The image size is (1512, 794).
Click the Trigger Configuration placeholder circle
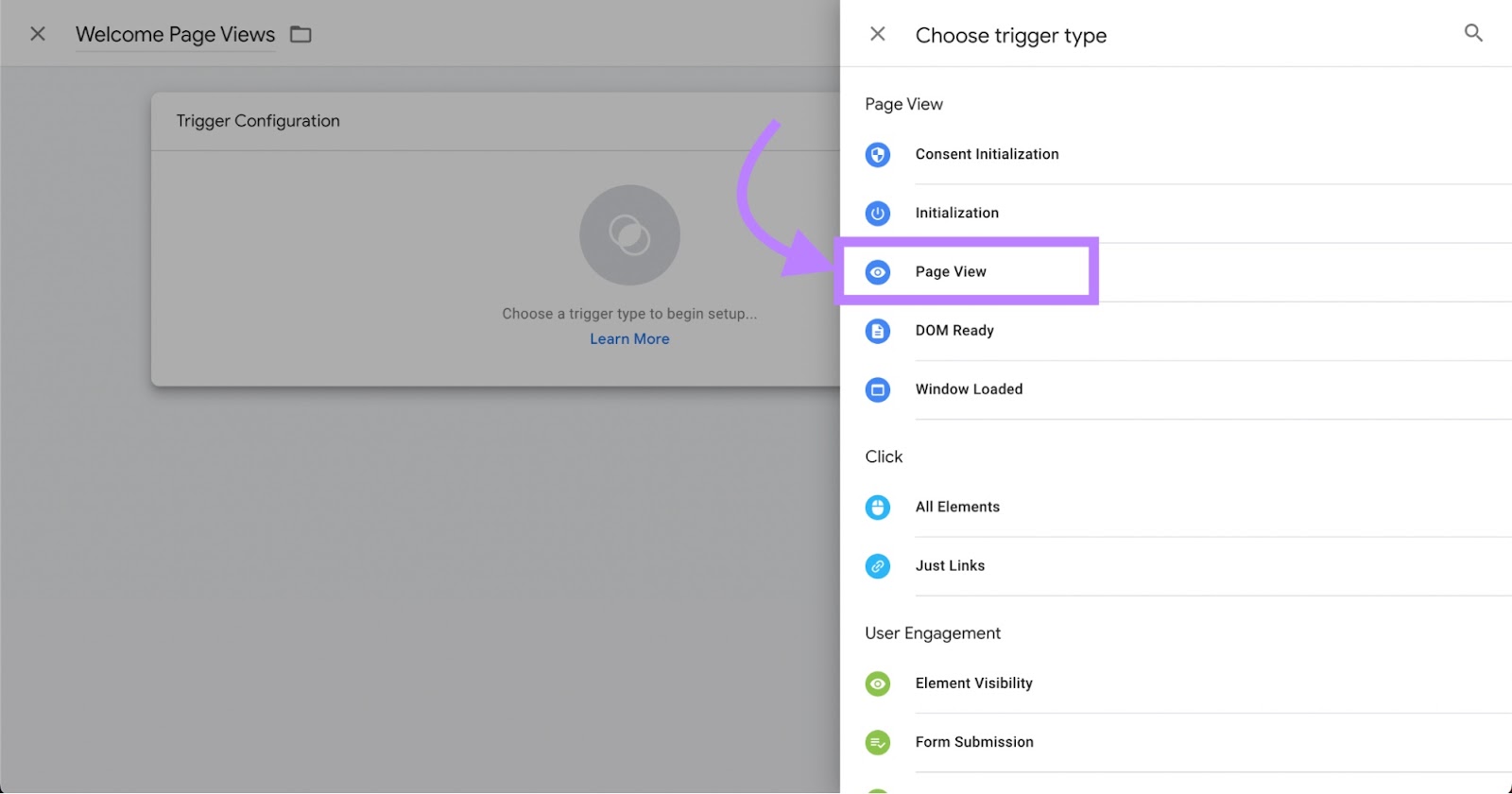pyautogui.click(x=629, y=234)
